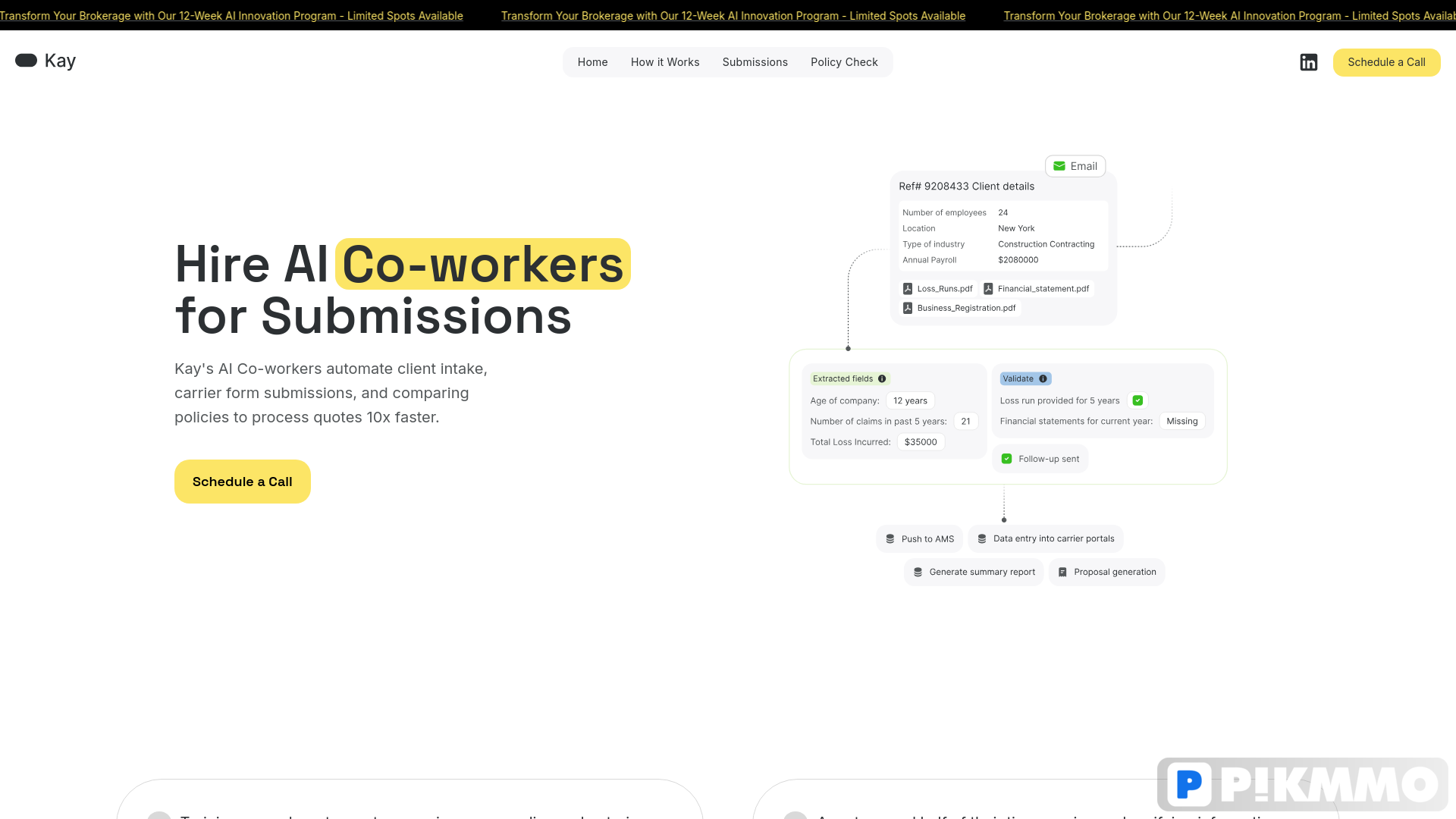Click Data entry into carrier portals label
This screenshot has width=1456, height=819.
(1054, 538)
